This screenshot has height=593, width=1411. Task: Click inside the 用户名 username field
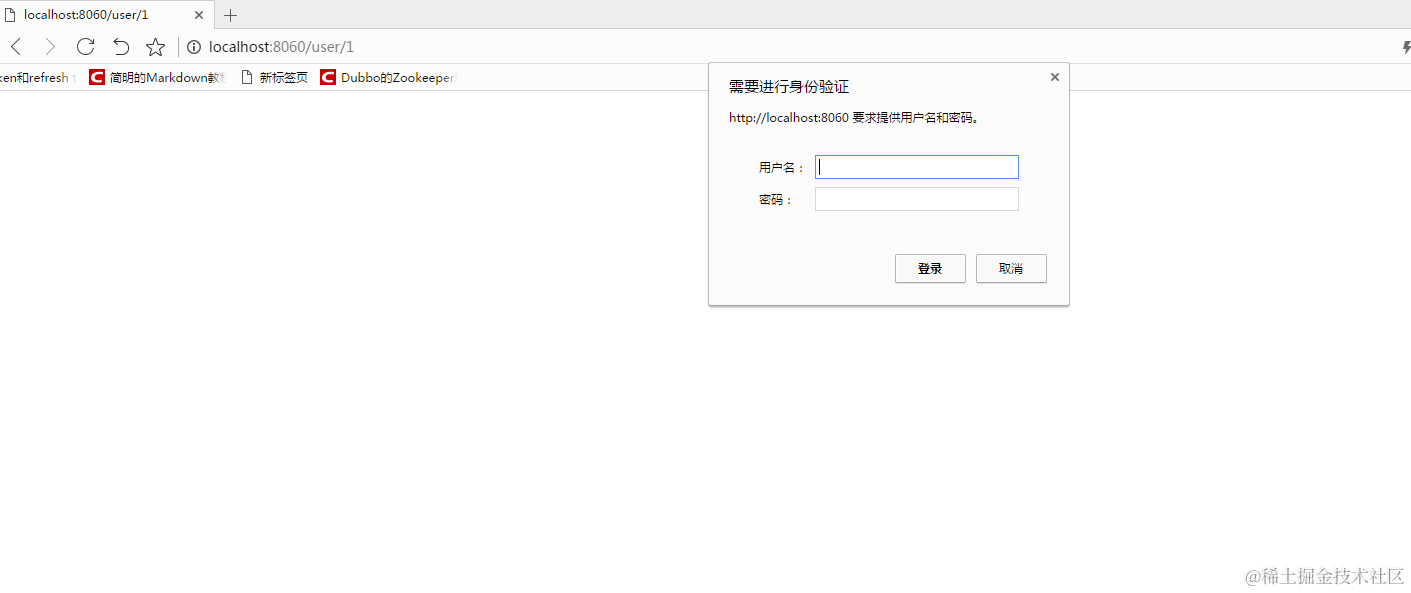tap(915, 166)
